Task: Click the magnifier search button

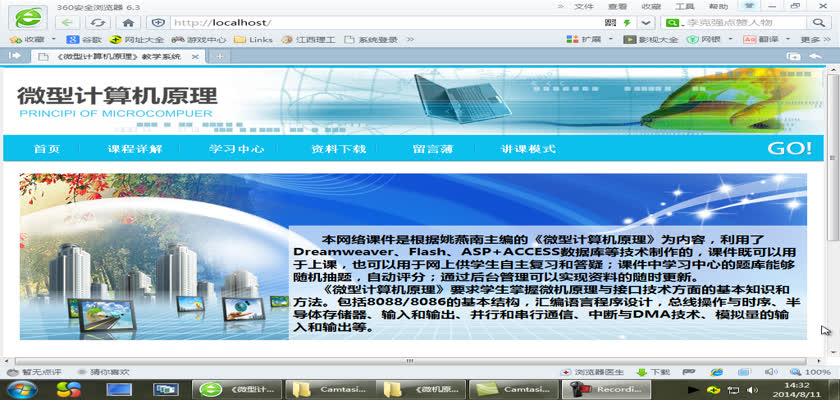Action: pyautogui.click(x=818, y=22)
